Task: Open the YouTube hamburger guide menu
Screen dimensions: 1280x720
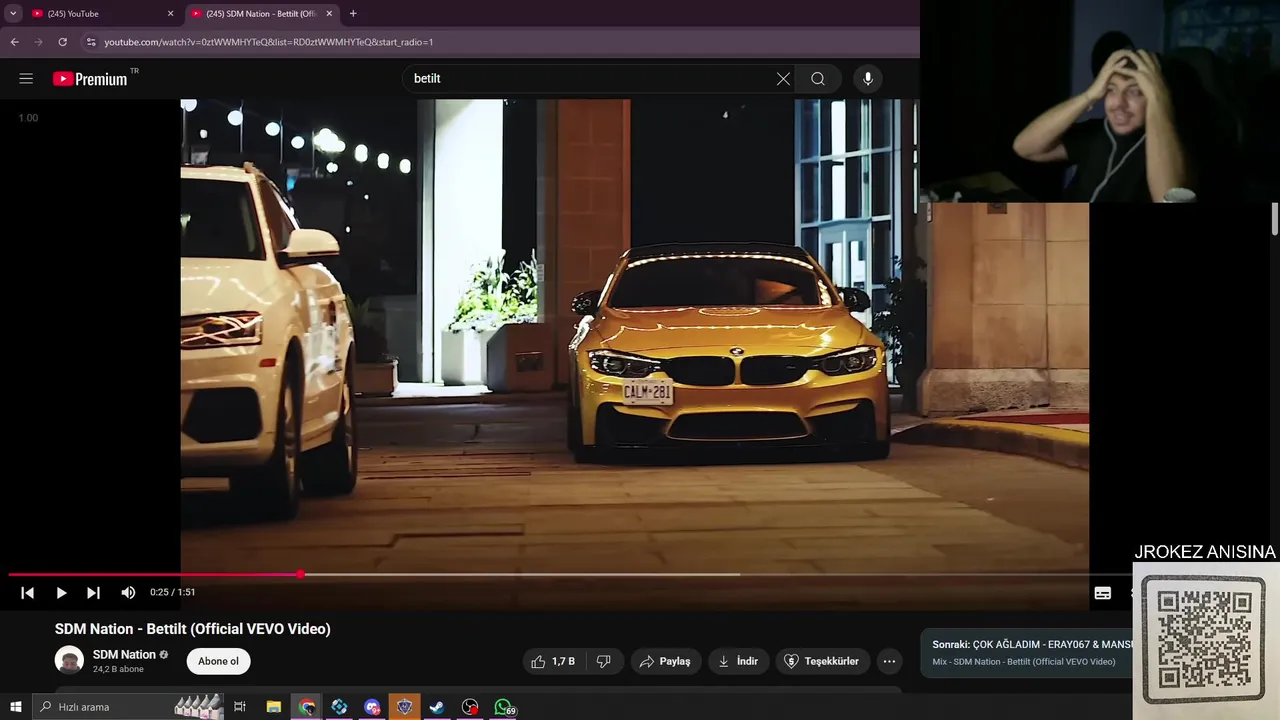Action: [26, 79]
